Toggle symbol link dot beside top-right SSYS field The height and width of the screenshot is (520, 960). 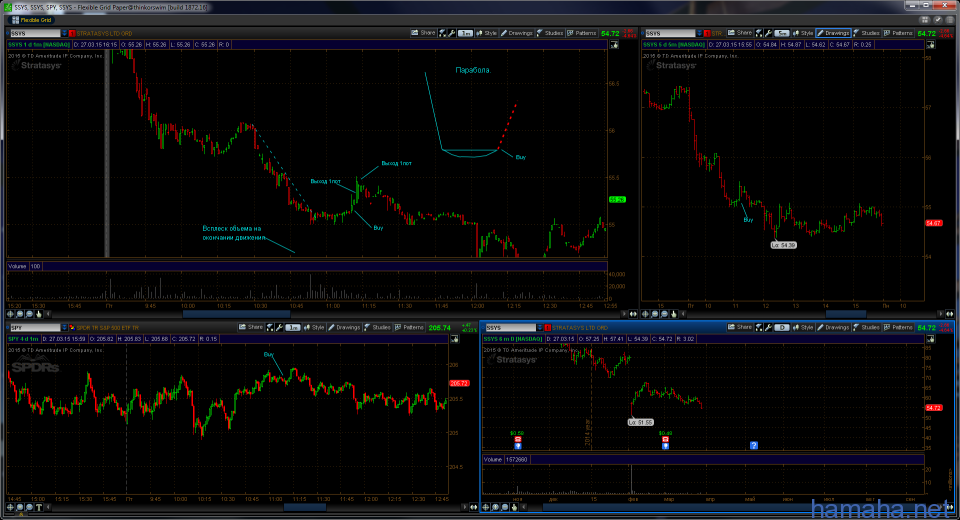(x=642, y=33)
